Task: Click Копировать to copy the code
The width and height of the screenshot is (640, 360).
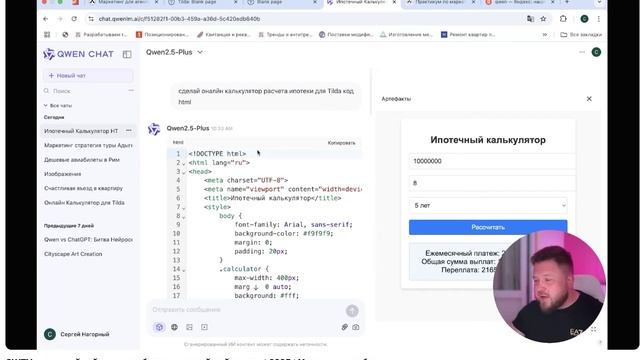Action: (341, 143)
